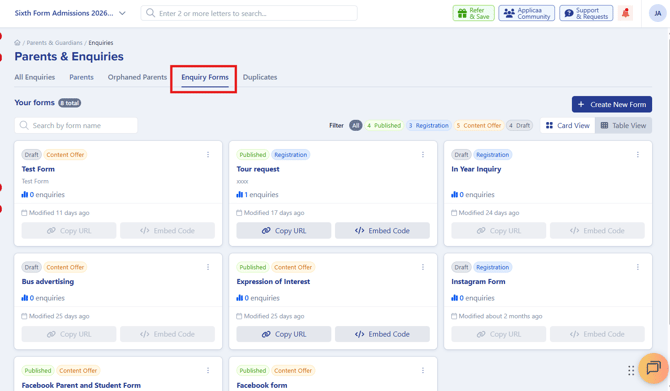
Task: Filter forms by Draft
Action: click(519, 126)
